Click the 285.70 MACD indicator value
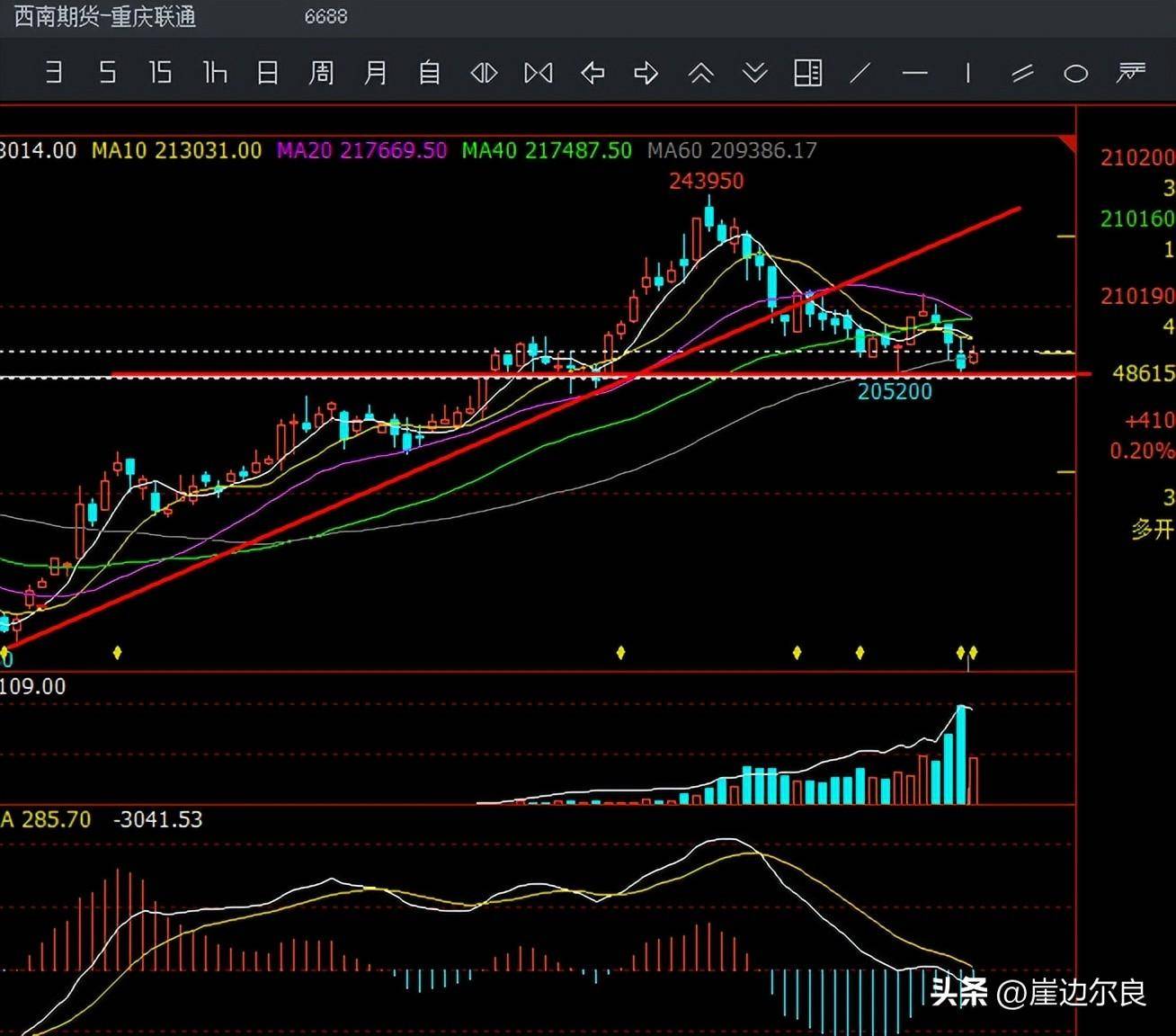1176x1036 pixels. point(56,819)
